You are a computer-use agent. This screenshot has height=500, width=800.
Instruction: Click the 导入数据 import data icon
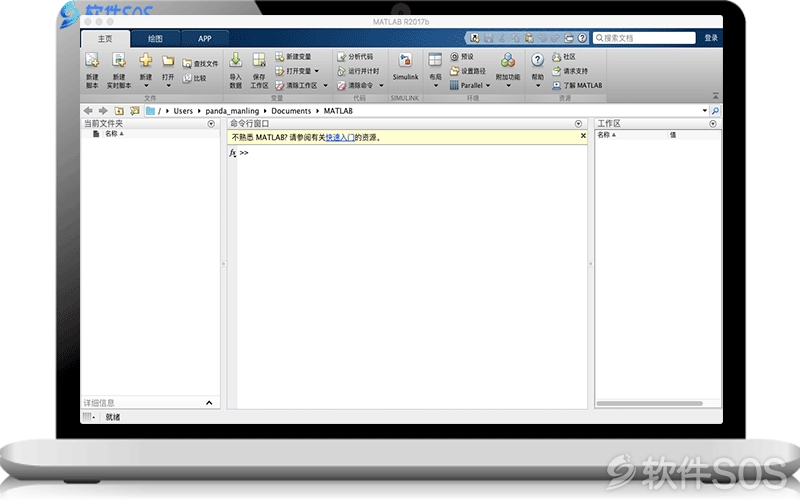tap(235, 60)
